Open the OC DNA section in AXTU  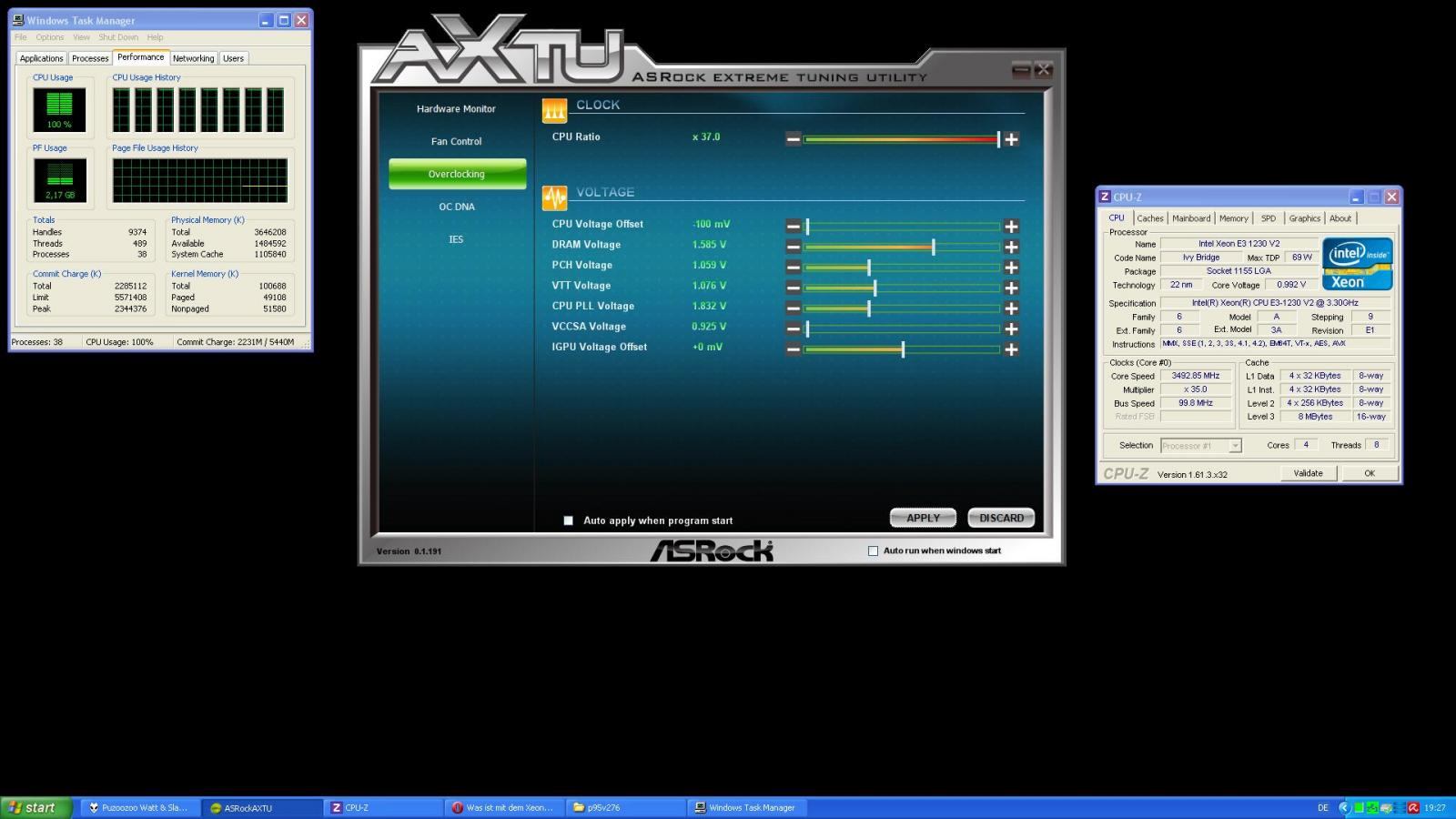(456, 207)
